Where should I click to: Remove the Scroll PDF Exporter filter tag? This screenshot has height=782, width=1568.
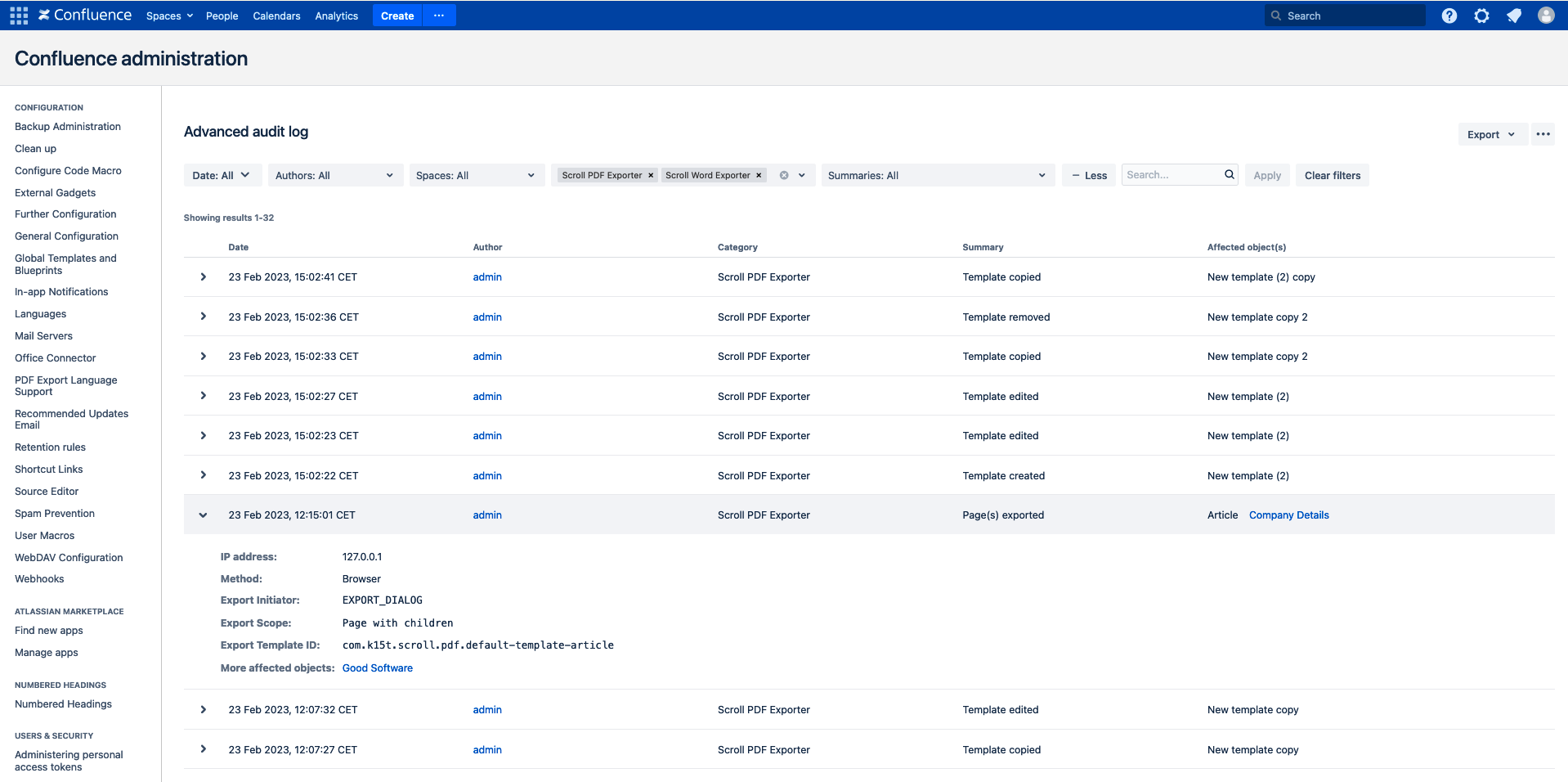(x=651, y=176)
